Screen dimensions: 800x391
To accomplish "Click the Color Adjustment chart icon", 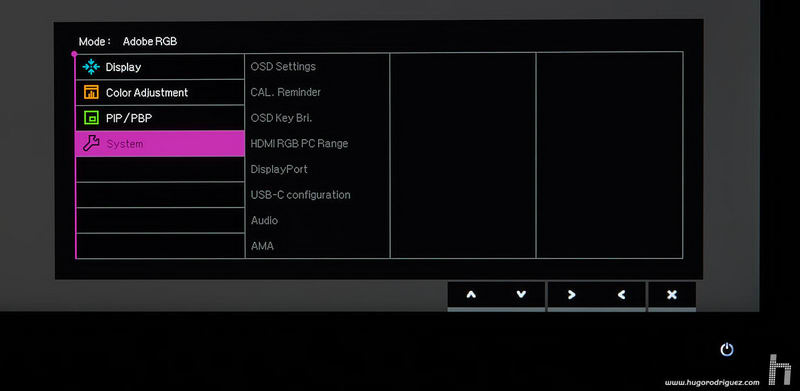I will coord(91,92).
